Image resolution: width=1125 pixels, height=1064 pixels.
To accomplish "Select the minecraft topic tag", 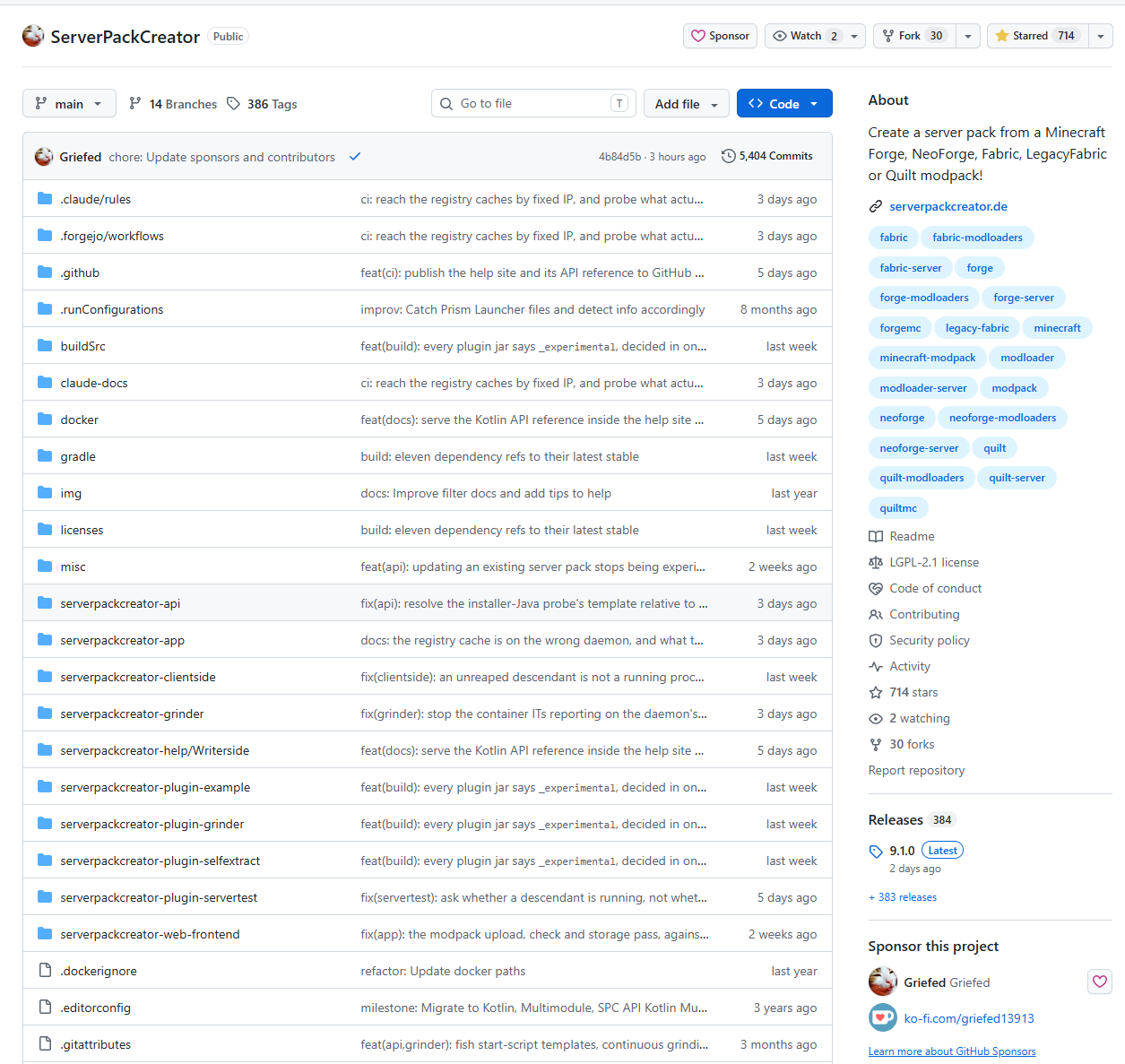I will point(1057,328).
